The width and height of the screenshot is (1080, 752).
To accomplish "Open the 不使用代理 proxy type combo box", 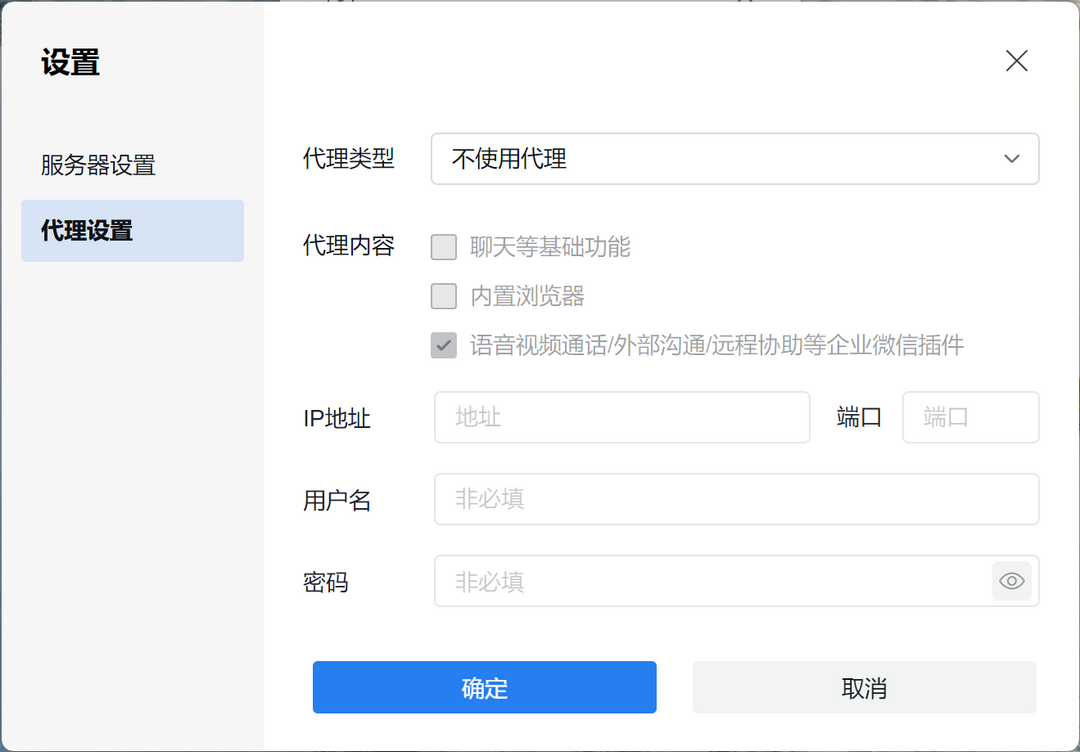I will 720,159.
